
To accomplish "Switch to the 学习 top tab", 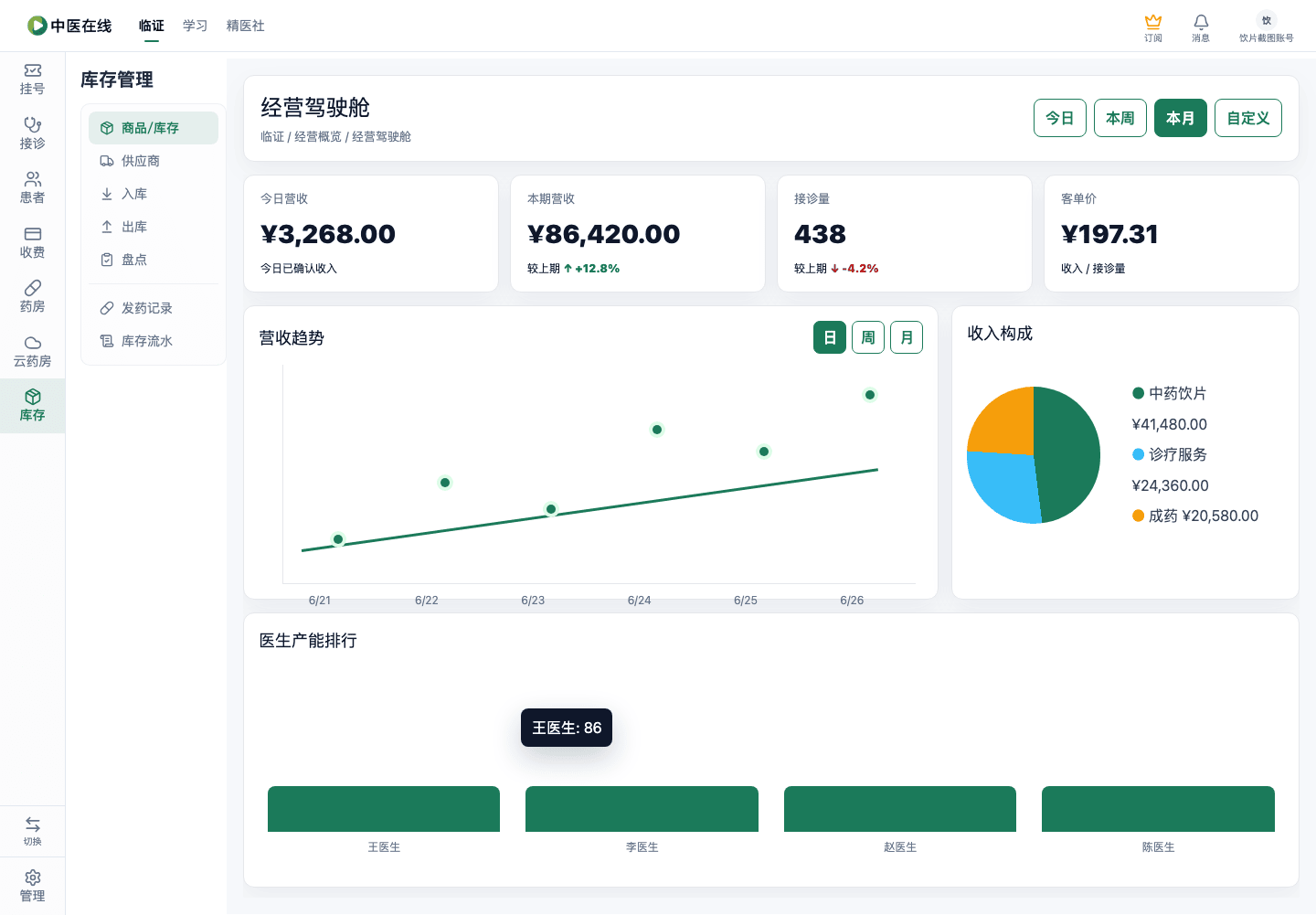I will tap(196, 26).
